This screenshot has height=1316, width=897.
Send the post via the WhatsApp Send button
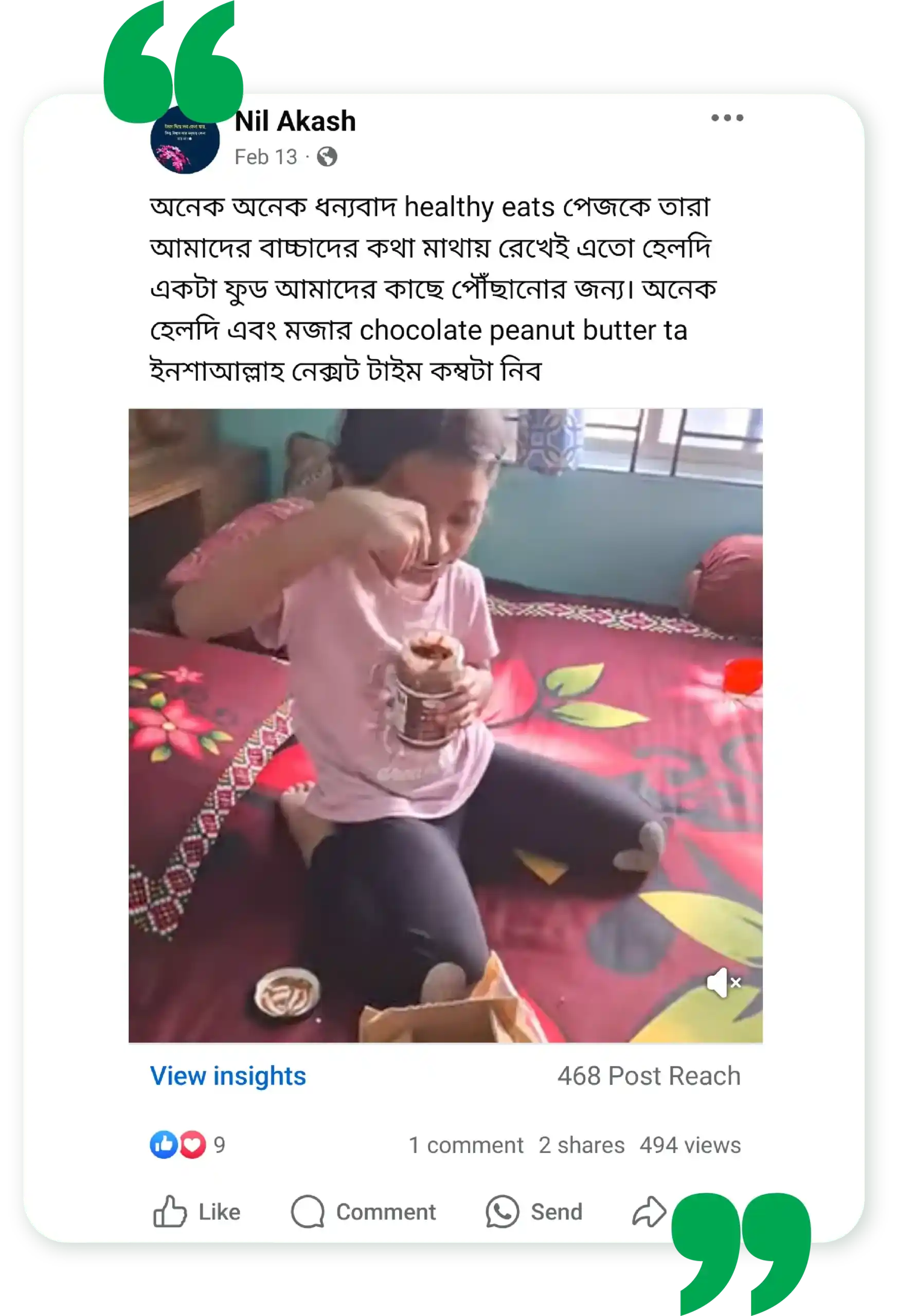(x=534, y=1212)
